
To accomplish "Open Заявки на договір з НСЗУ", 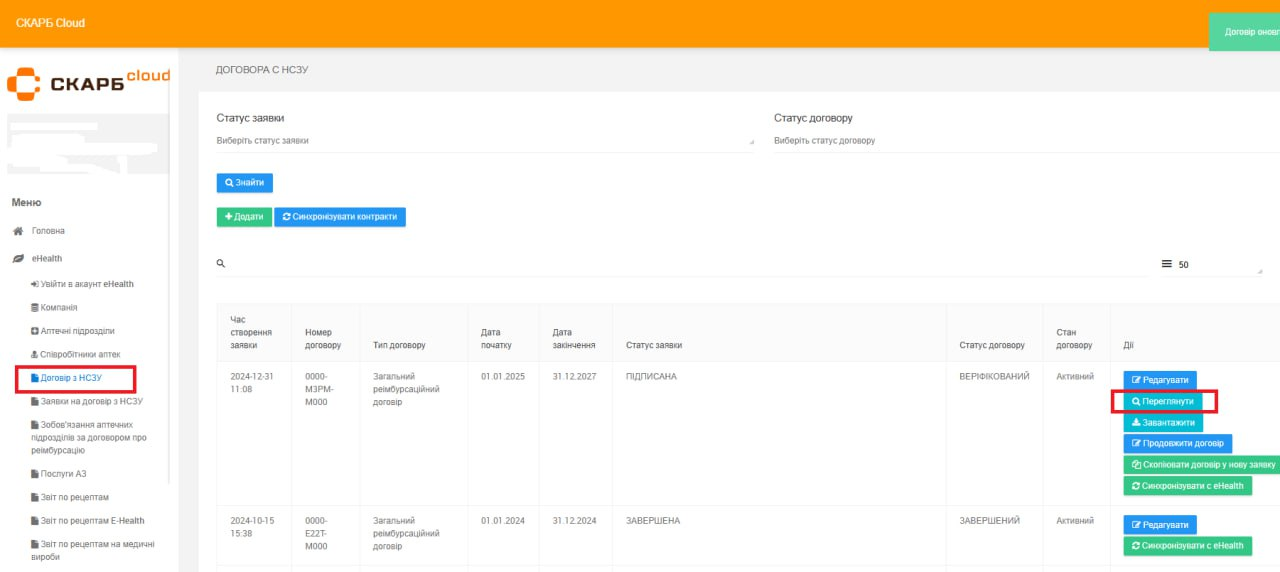I will tap(91, 401).
